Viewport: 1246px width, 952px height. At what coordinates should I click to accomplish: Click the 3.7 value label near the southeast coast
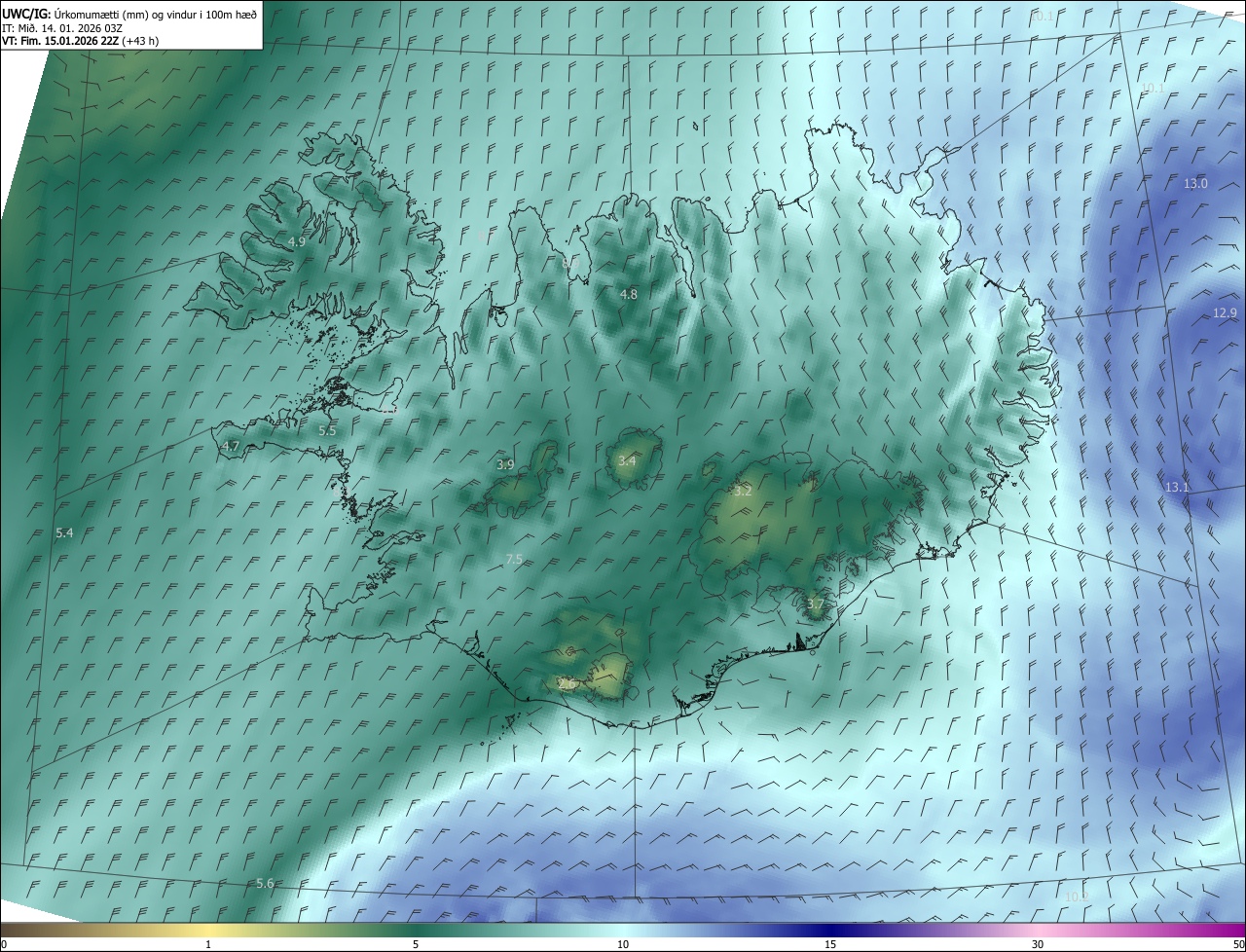[x=816, y=604]
